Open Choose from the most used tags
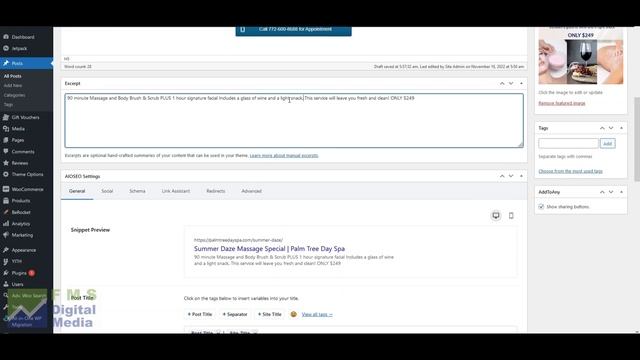640x360 pixels. pyautogui.click(x=570, y=171)
